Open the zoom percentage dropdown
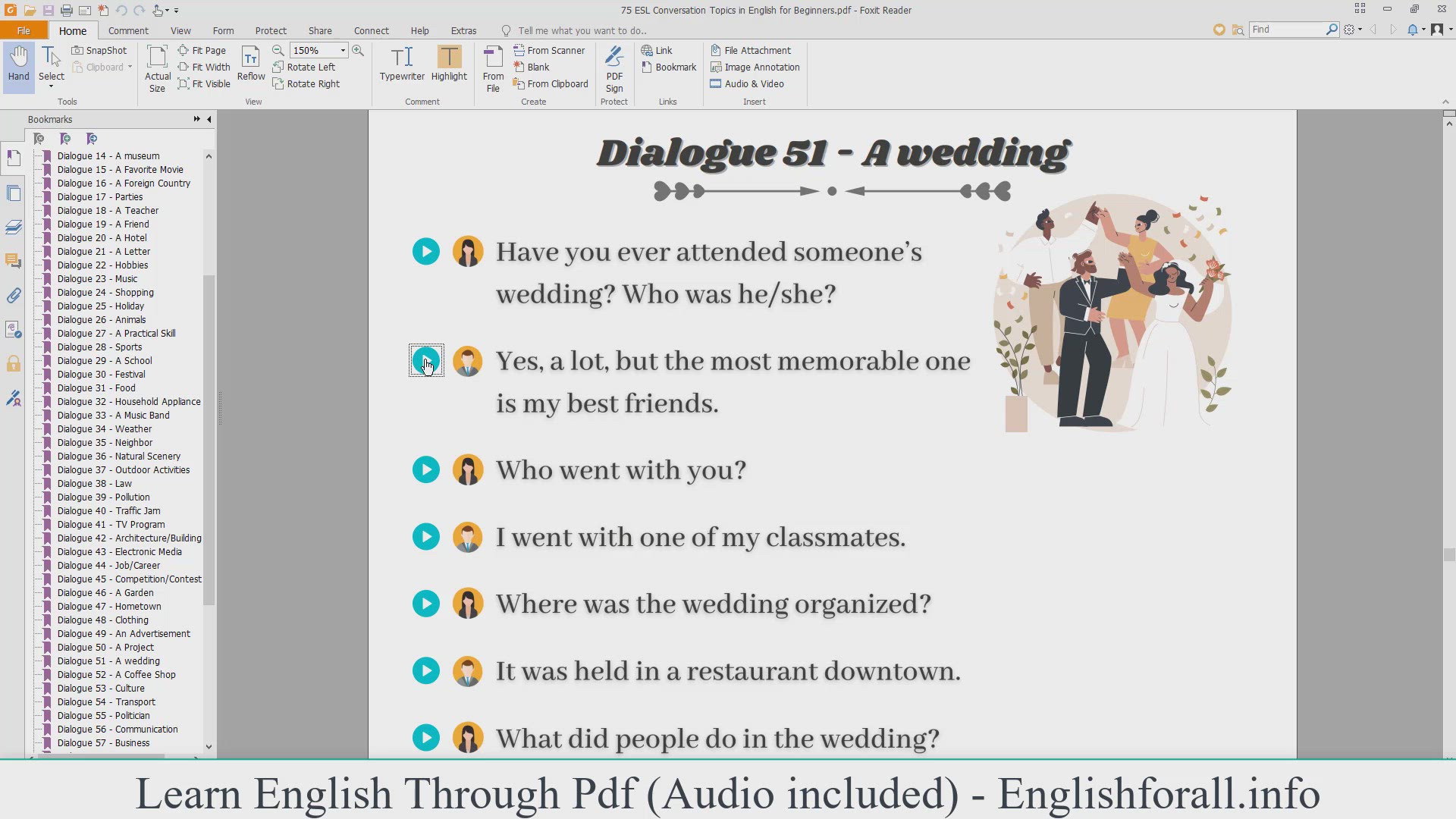The image size is (1456, 819). pyautogui.click(x=343, y=50)
